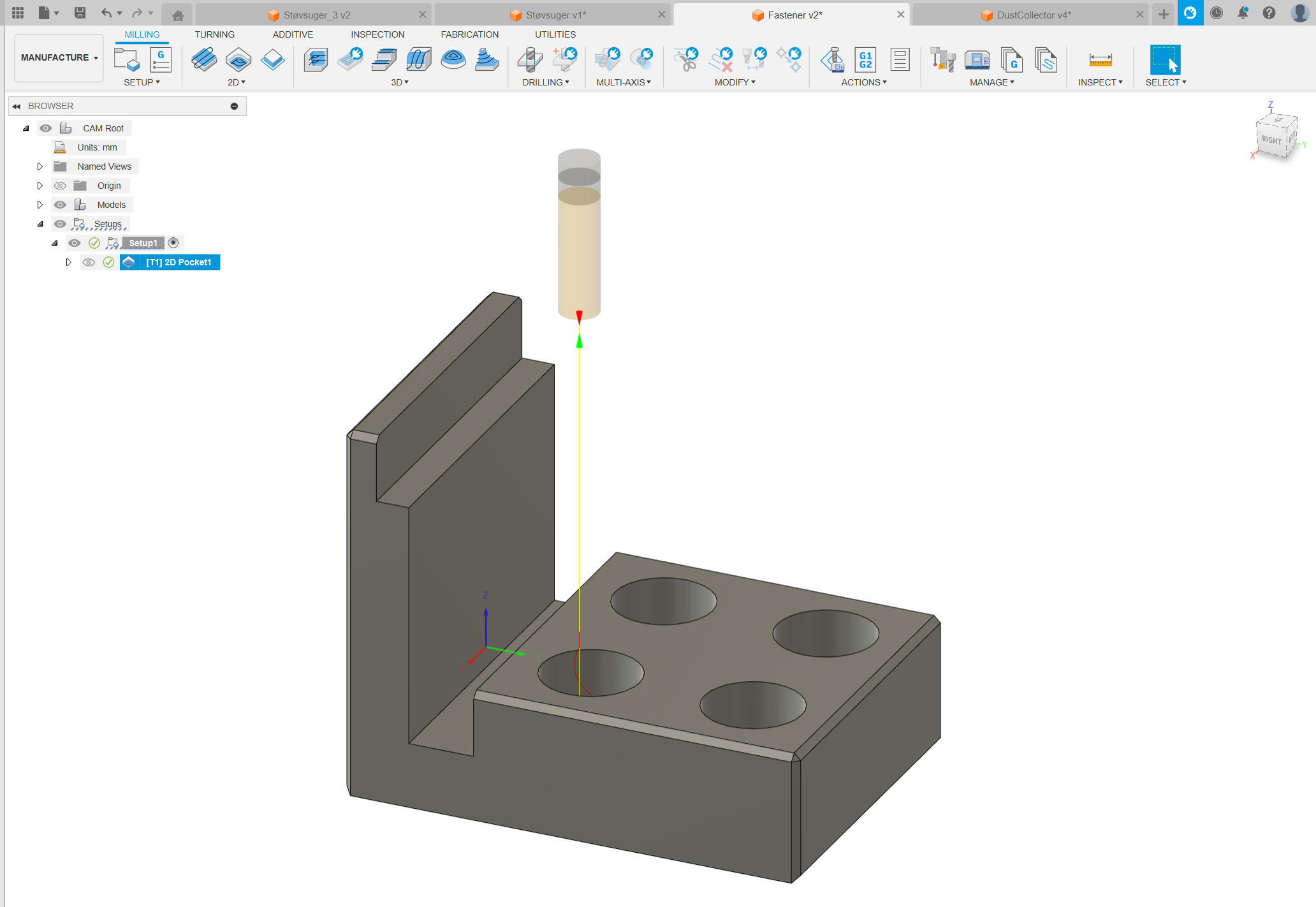Click the Setup Sheet icon

900,60
